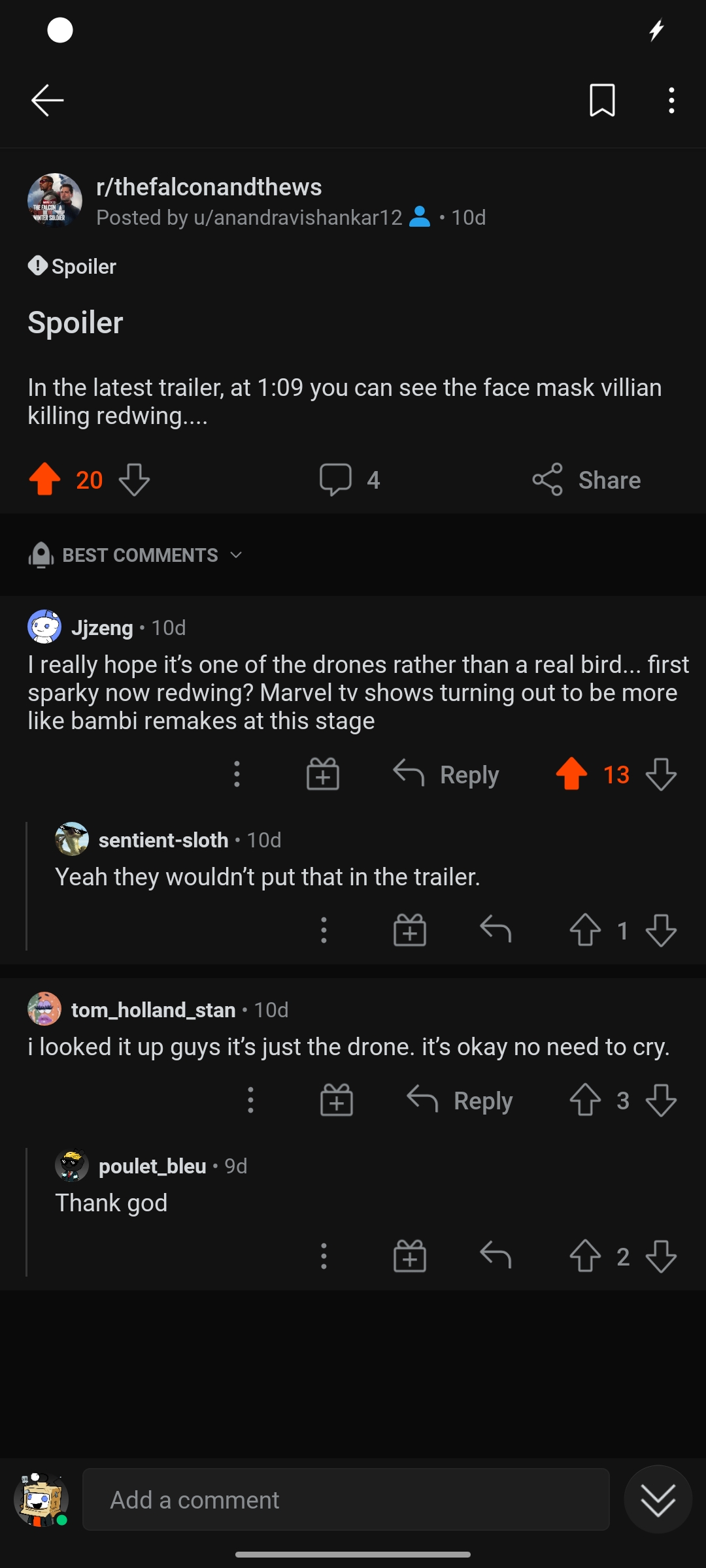Open the r/thefalconandthews subreddit link
Image resolution: width=706 pixels, height=1568 pixels.
point(209,188)
